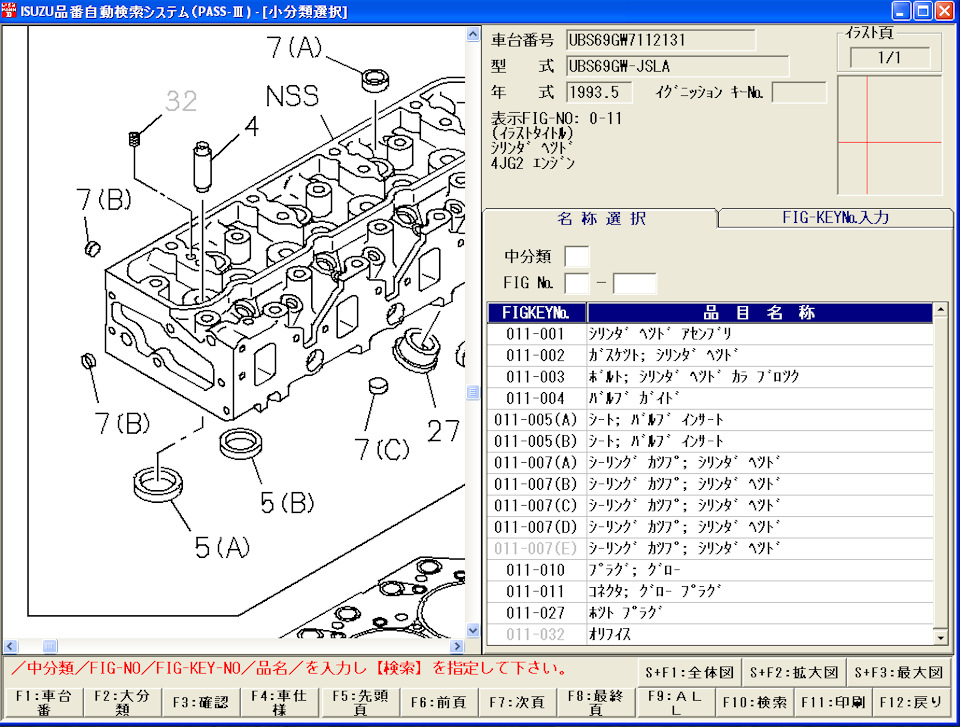Show enlarged diagram with S+F2 拡大図
This screenshot has height=727, width=960.
pos(794,672)
